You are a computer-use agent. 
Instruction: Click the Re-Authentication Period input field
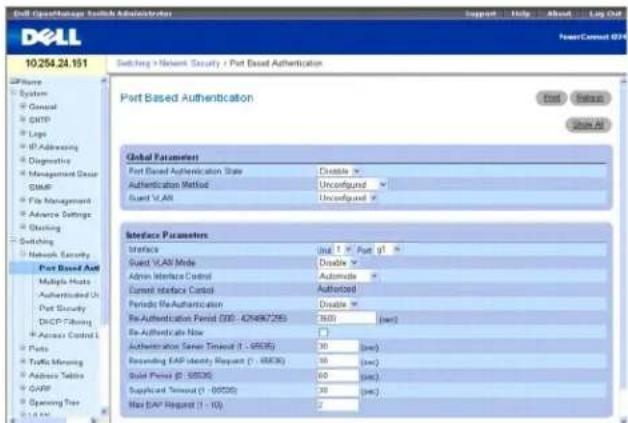click(x=346, y=318)
